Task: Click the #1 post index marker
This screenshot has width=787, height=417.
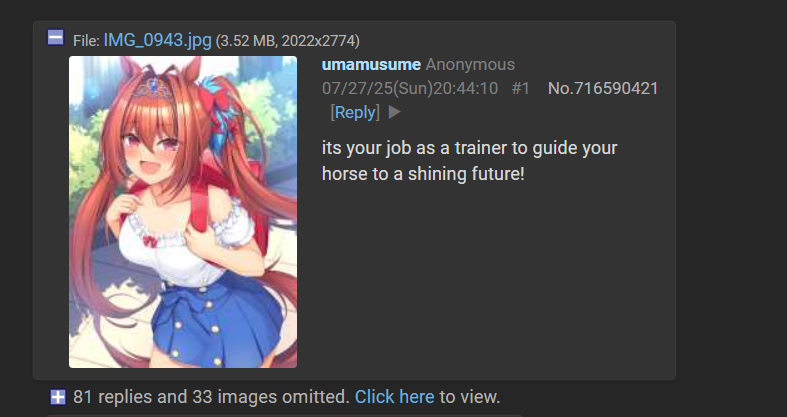Action: tap(520, 88)
